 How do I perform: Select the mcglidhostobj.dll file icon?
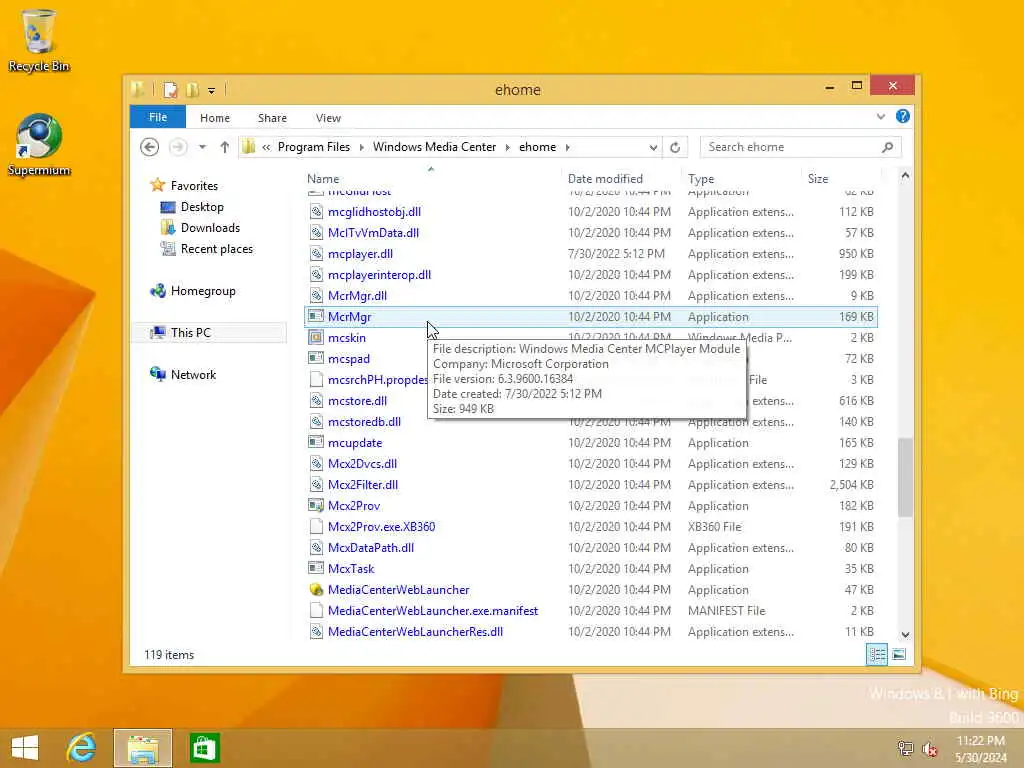tap(316, 212)
